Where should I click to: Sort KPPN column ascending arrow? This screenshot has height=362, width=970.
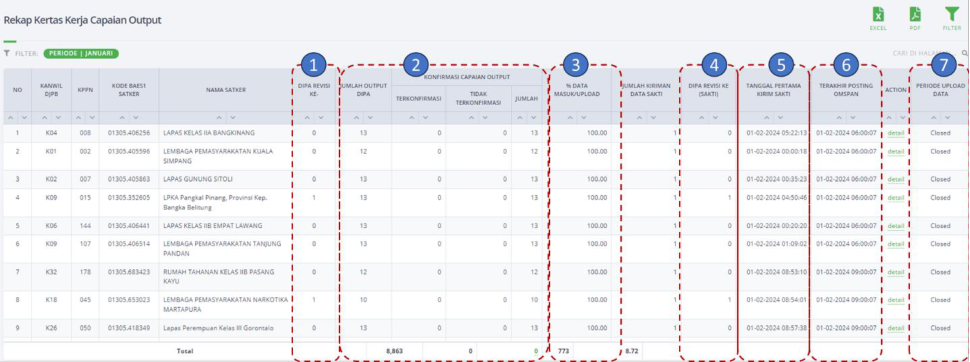79,118
